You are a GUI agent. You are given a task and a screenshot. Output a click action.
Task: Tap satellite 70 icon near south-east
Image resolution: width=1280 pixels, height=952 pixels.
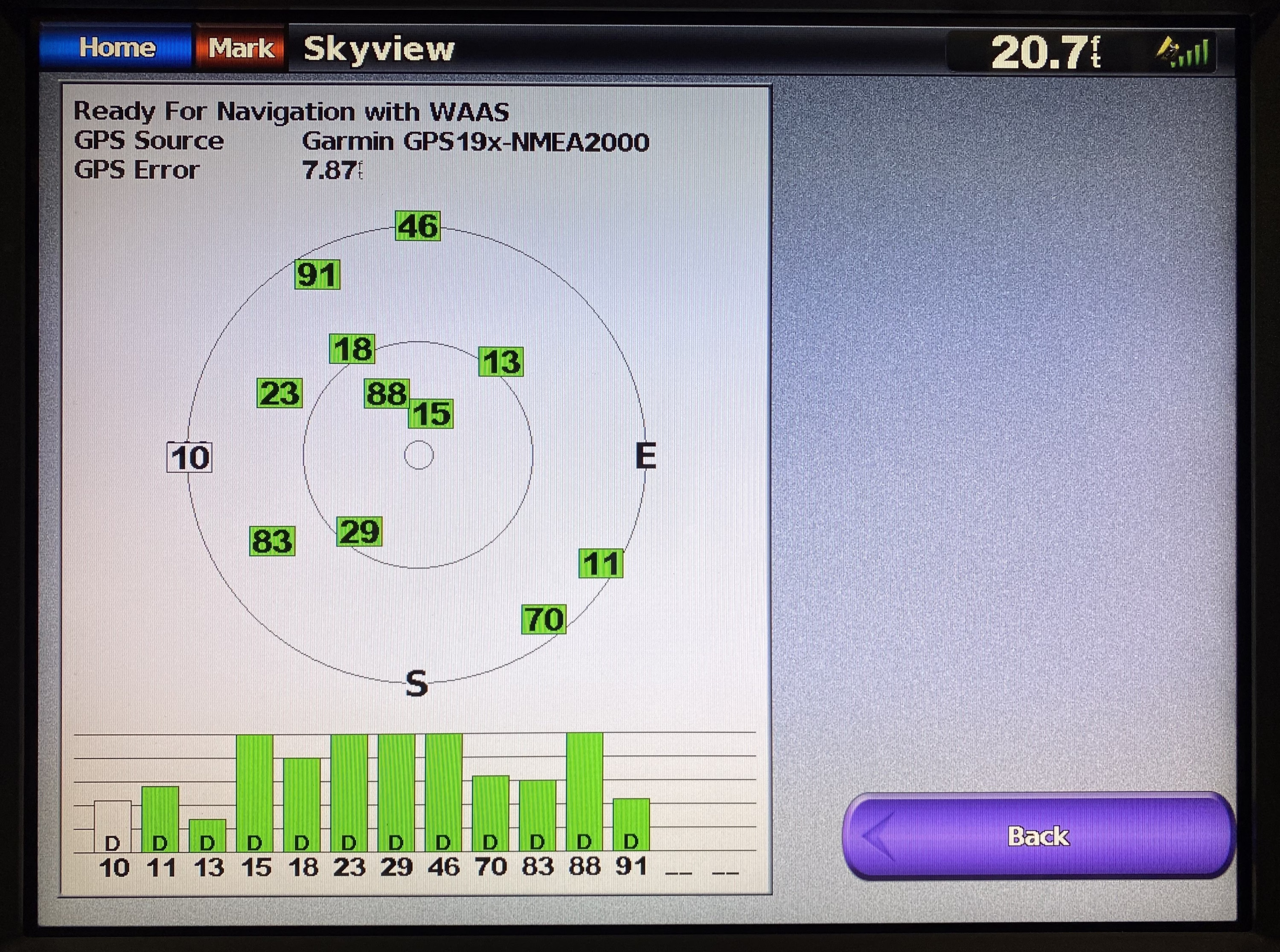coord(544,619)
